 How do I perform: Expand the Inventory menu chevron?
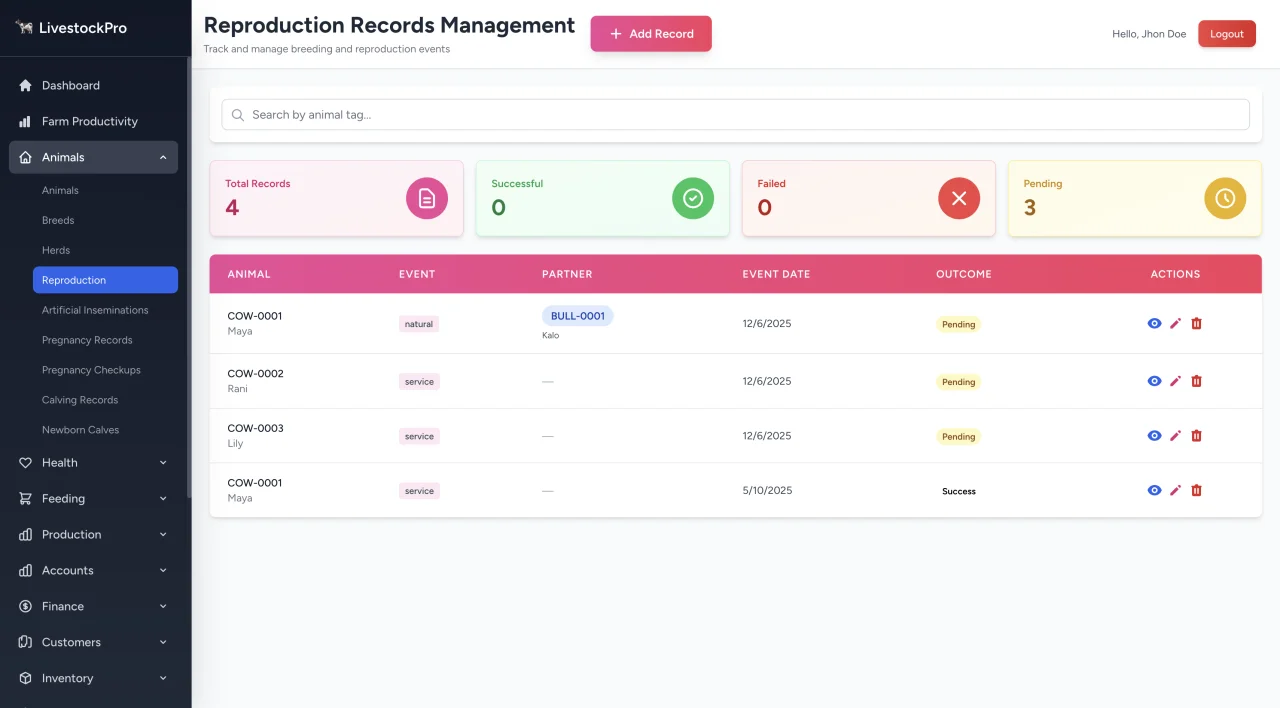pyautogui.click(x=163, y=679)
